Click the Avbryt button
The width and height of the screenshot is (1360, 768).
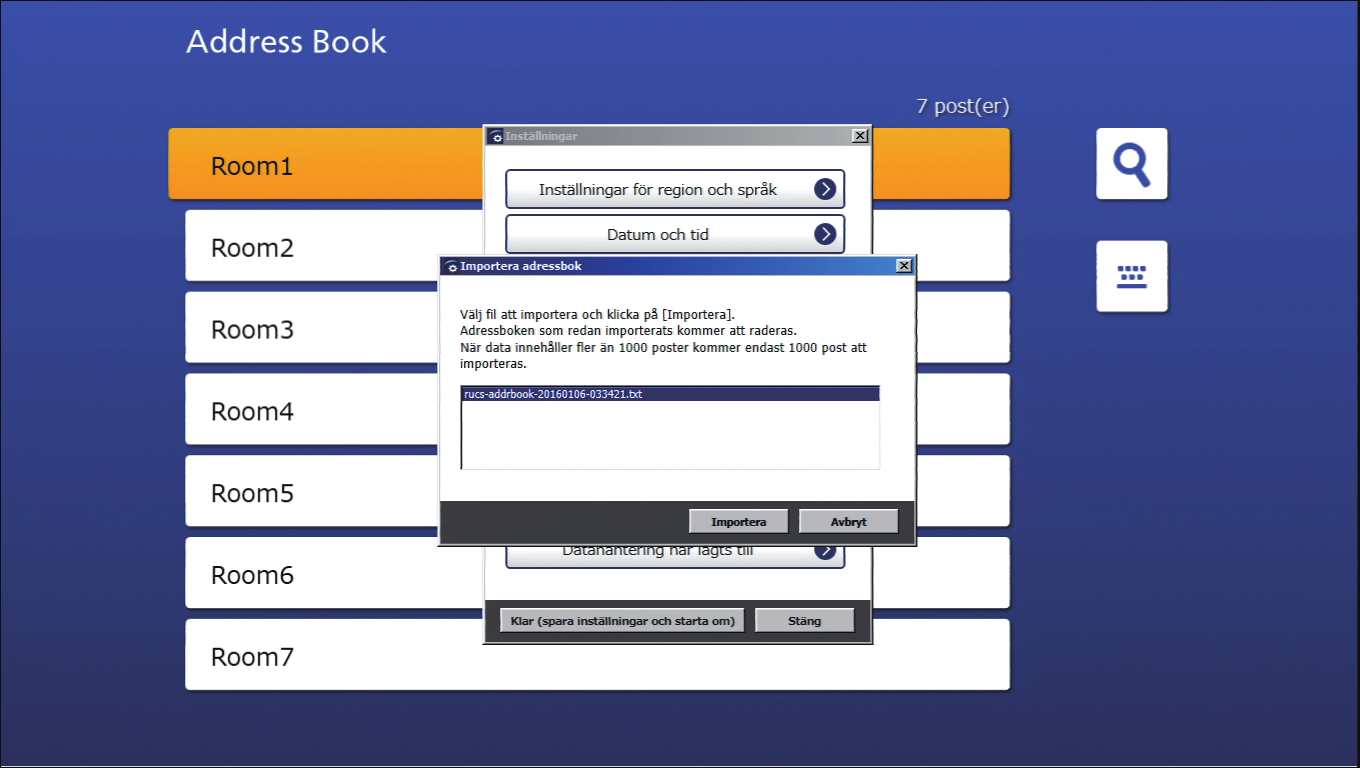(849, 522)
